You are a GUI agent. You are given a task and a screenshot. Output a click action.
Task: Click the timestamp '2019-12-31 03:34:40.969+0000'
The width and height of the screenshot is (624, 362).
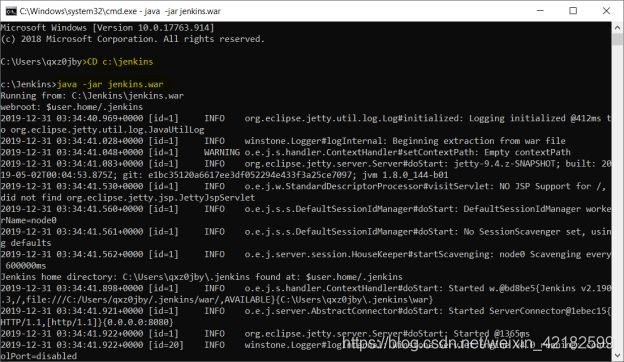coord(72,119)
